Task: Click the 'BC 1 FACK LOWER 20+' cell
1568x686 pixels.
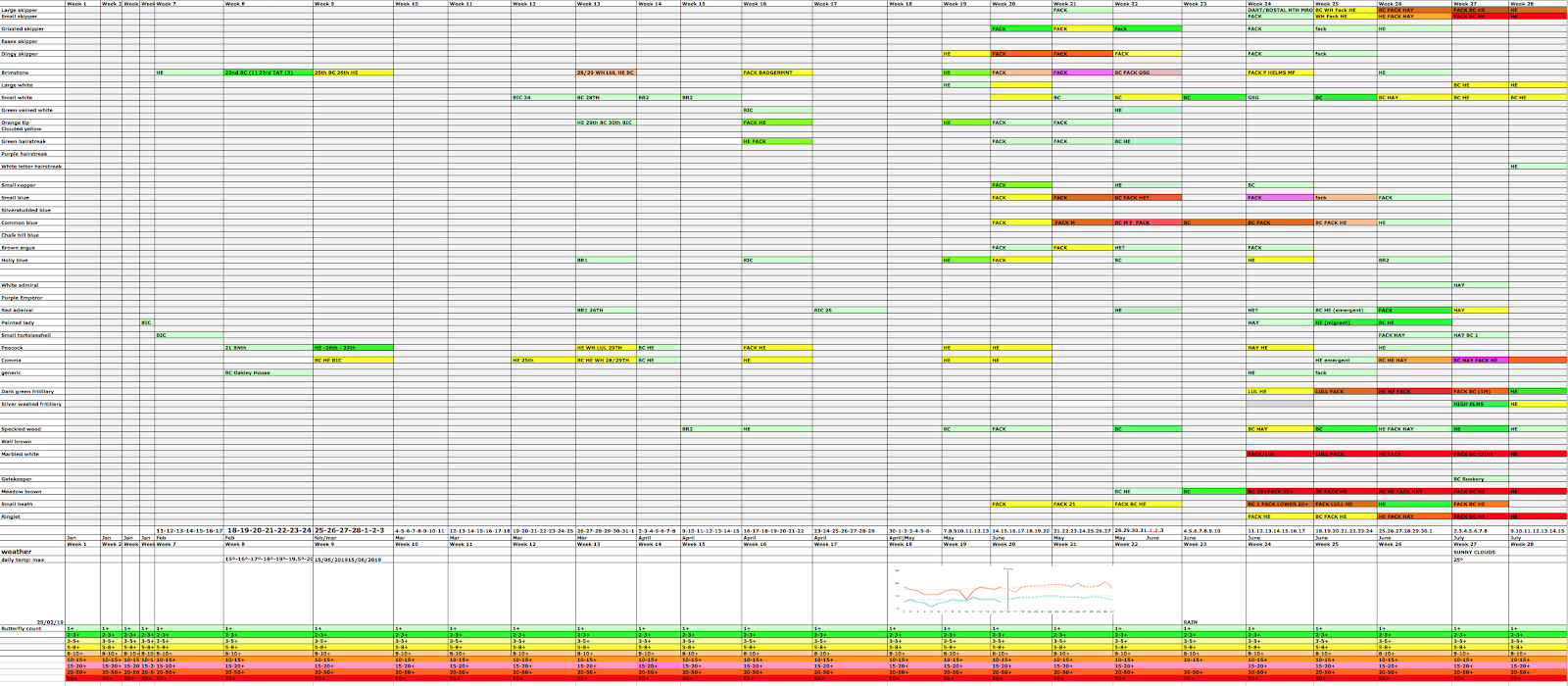Action: pos(1280,505)
